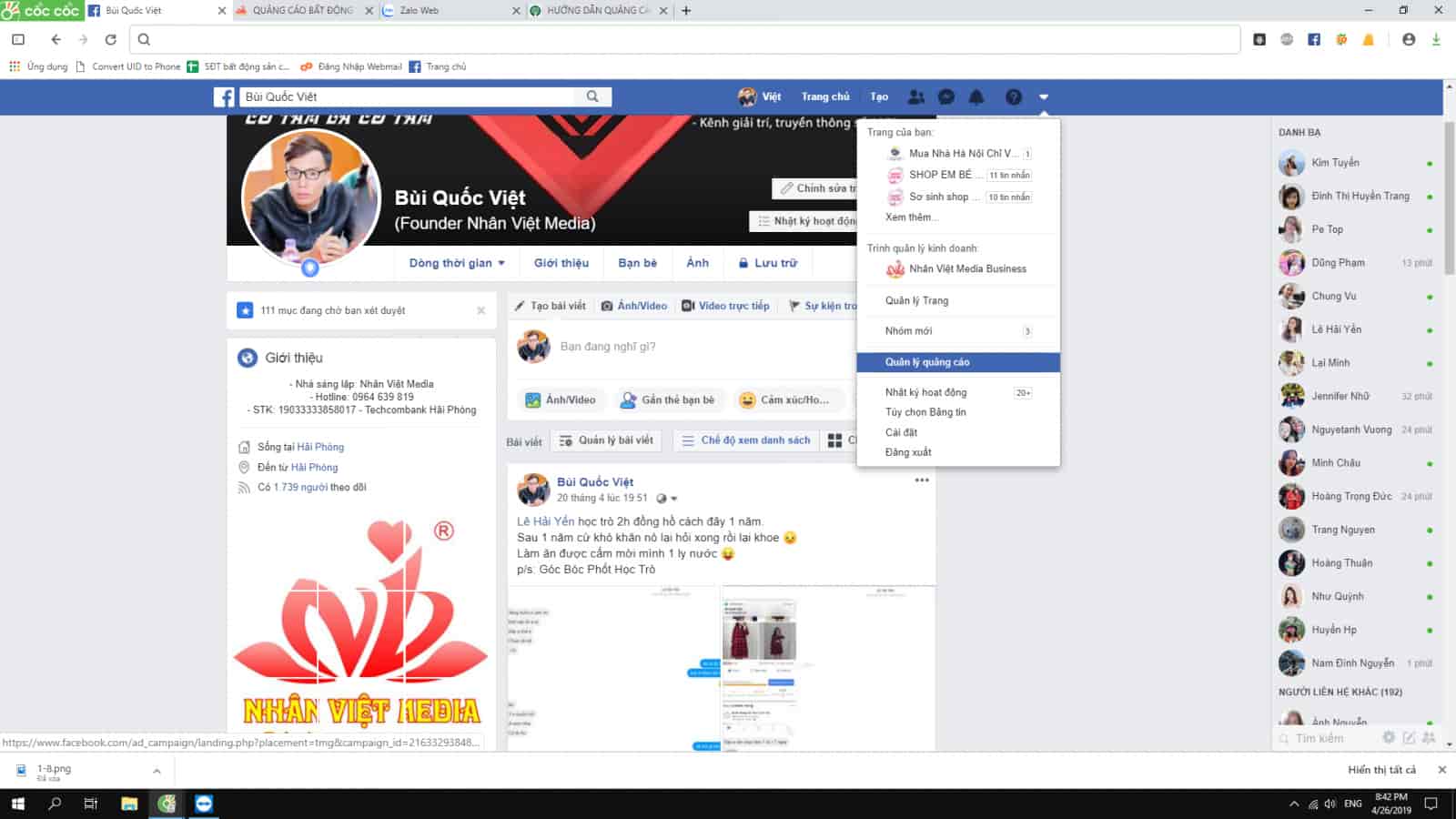Open a new browser tab
Viewport: 1456px width, 819px height.
(686, 11)
